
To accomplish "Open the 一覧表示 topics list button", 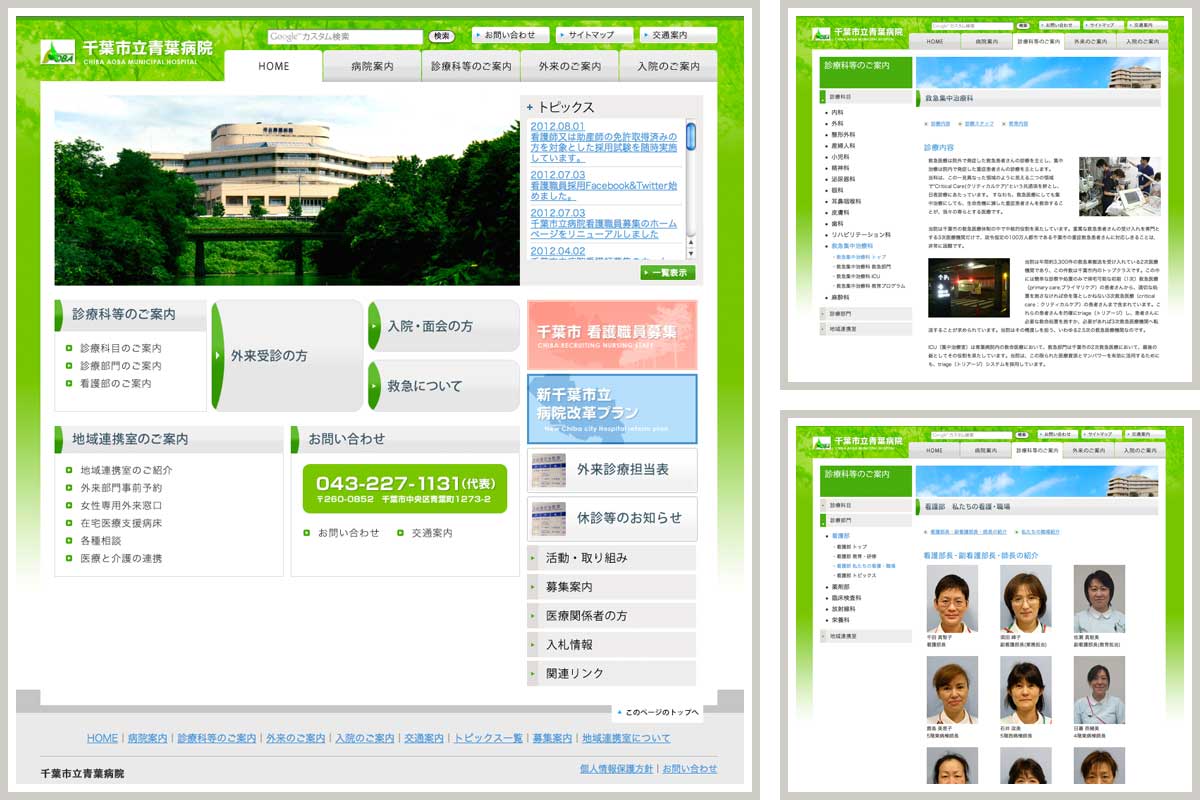I will click(668, 272).
